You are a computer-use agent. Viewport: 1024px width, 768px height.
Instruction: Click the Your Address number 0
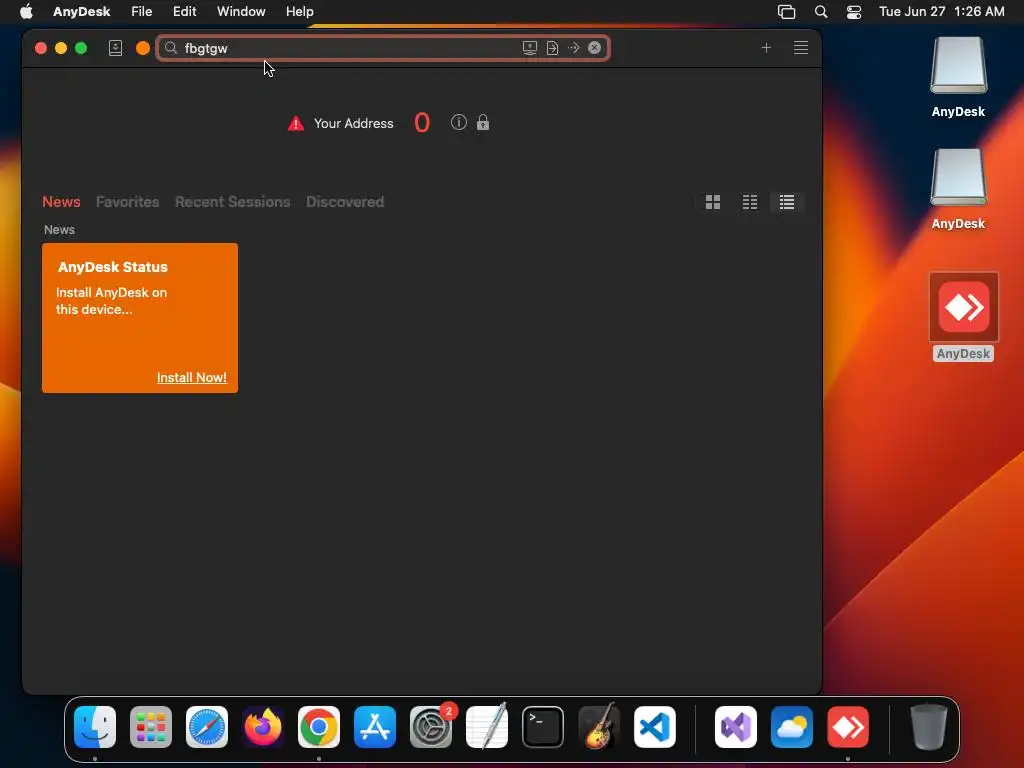click(x=422, y=123)
